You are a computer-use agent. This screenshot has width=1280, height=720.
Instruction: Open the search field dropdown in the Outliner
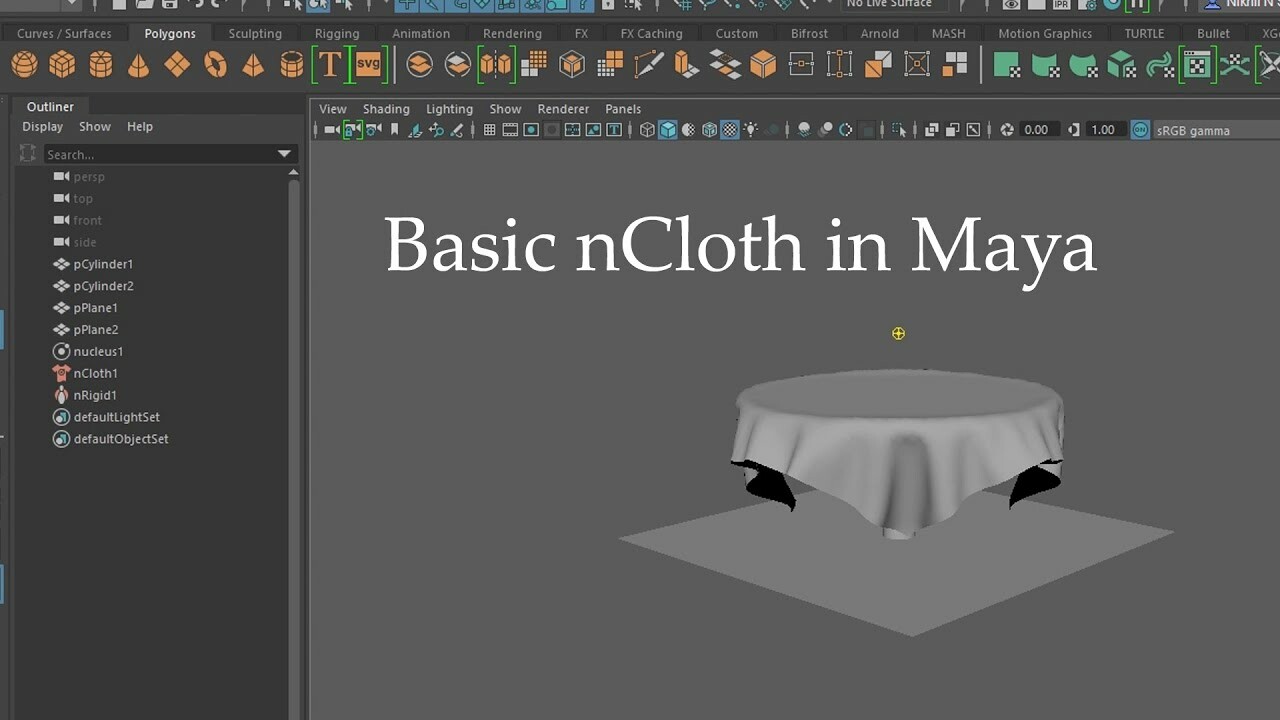pos(285,154)
